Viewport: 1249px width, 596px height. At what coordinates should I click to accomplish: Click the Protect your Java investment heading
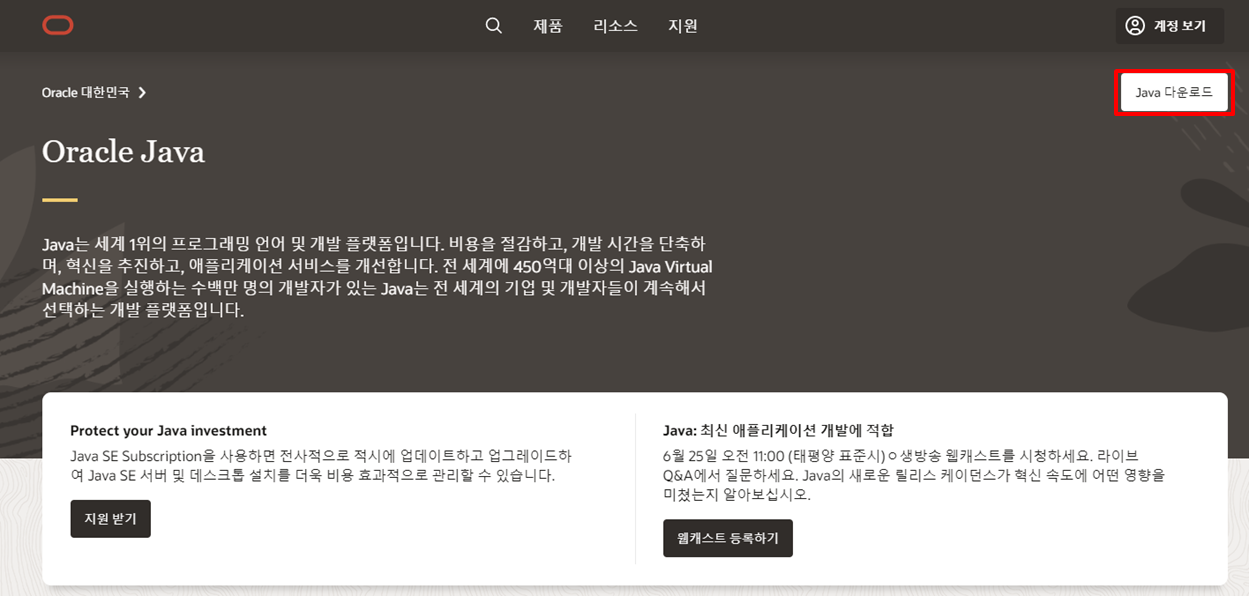(x=168, y=431)
